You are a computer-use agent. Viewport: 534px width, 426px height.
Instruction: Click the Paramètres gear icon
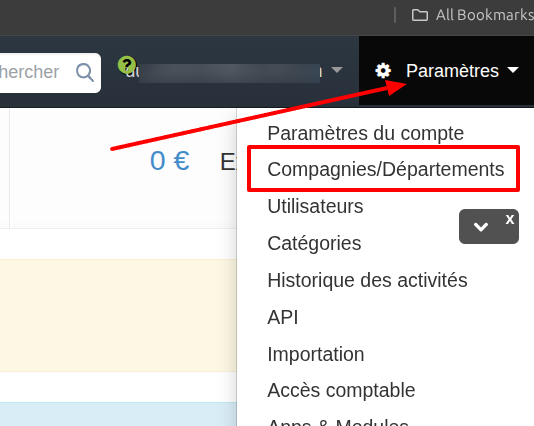tap(383, 71)
